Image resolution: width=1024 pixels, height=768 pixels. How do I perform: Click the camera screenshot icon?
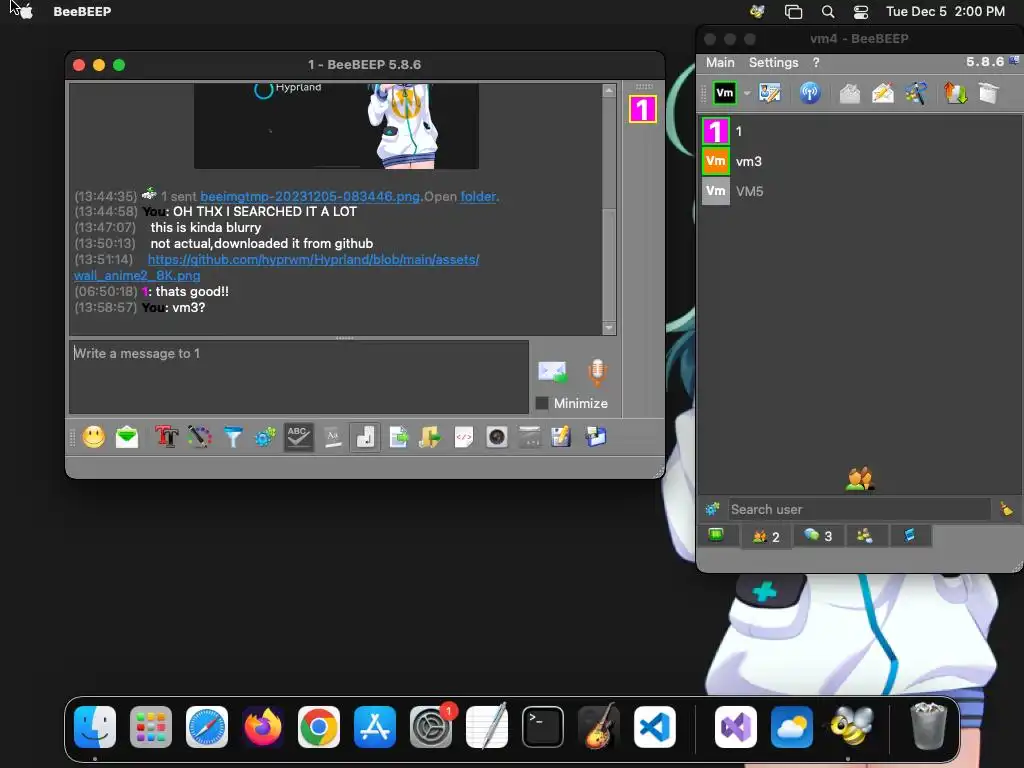pos(497,437)
